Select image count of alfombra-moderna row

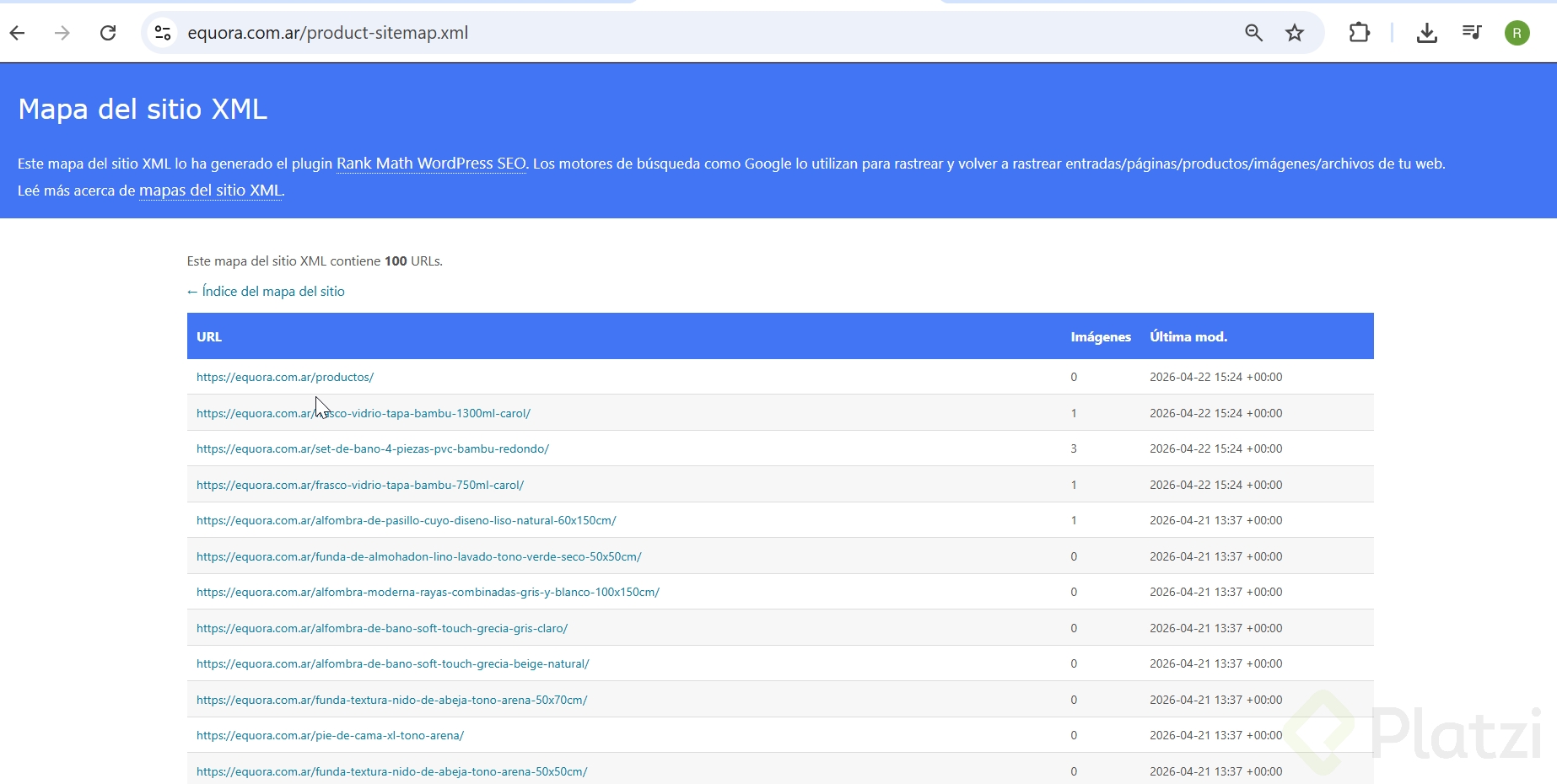click(x=1074, y=592)
